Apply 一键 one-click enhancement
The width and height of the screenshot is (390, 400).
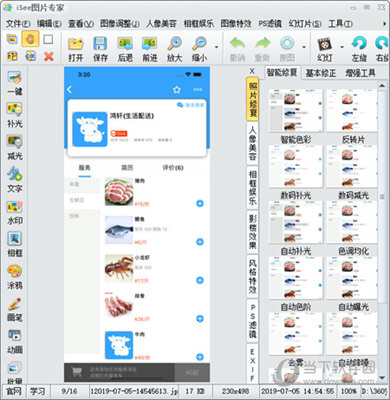tap(15, 83)
